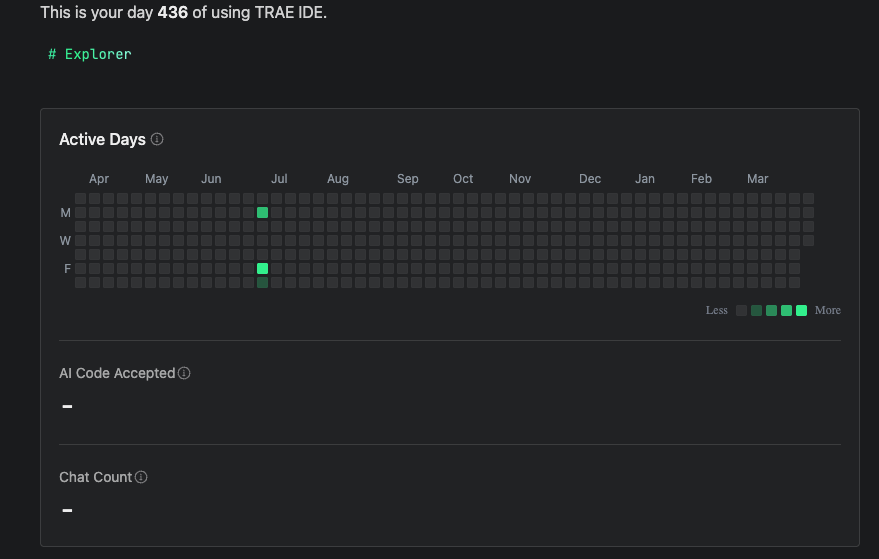Select the bright green Friday cell in the heatmap
This screenshot has width=879, height=559.
coord(262,269)
